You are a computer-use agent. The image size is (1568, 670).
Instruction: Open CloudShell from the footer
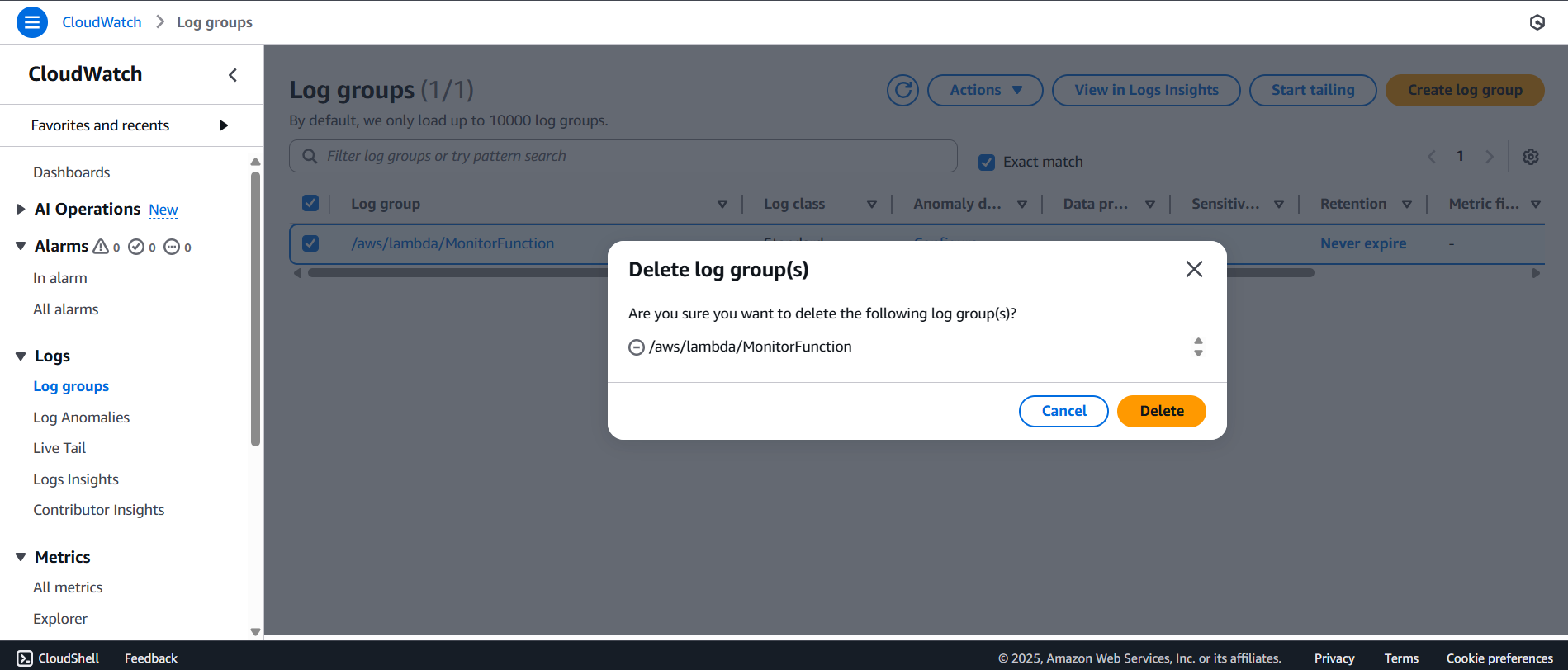click(x=58, y=658)
